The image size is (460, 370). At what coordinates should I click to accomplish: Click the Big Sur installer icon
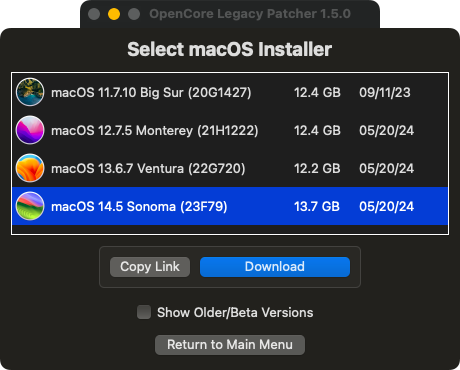[x=30, y=92]
